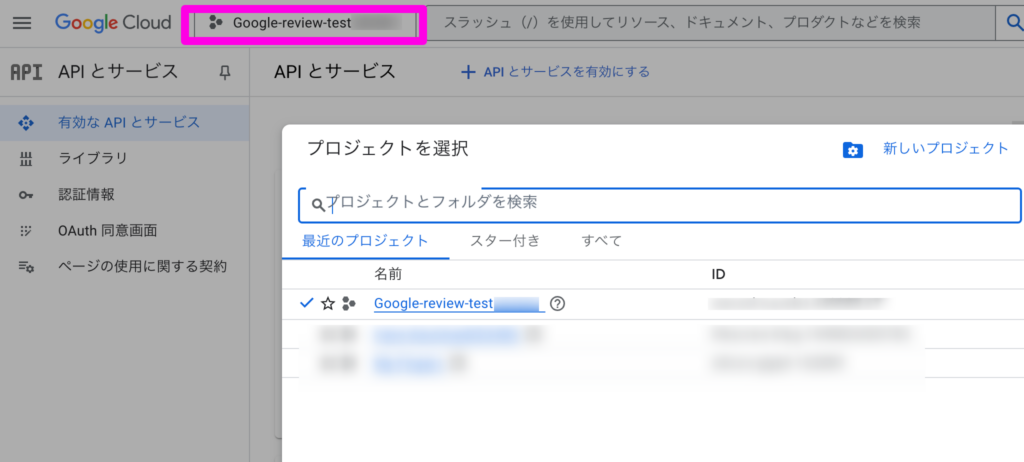Click the プロジェクトを選択 dialog title
1024x462 pixels.
pyautogui.click(x=388, y=148)
